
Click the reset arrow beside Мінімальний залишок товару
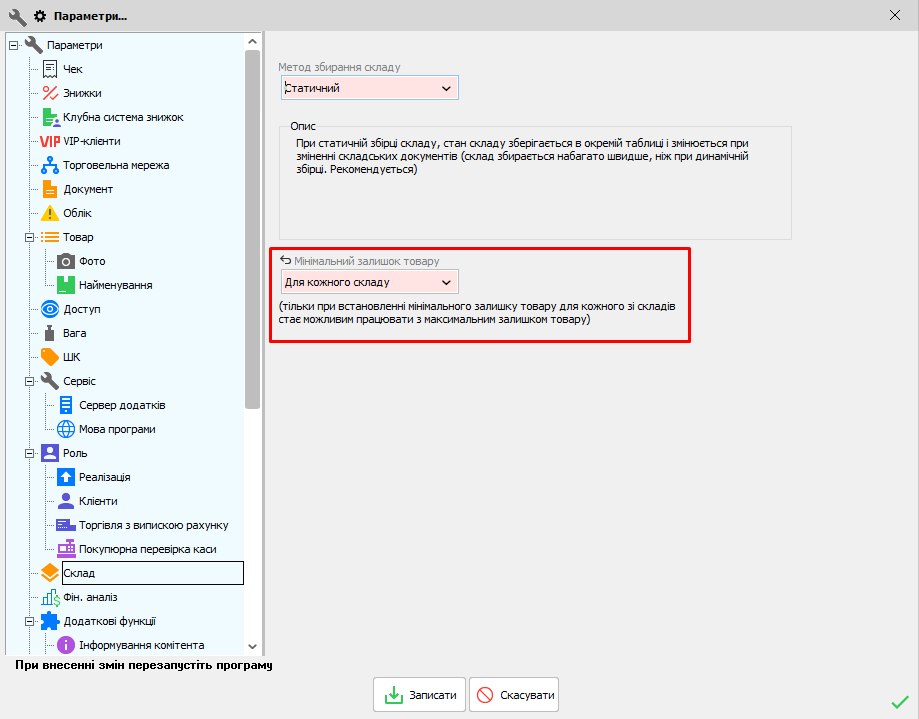[x=285, y=261]
